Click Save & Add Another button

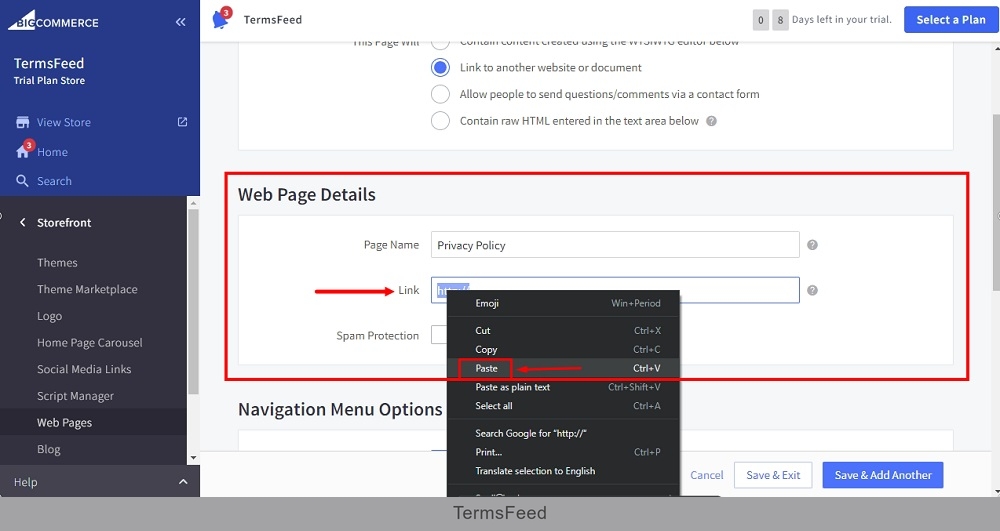[x=883, y=475]
